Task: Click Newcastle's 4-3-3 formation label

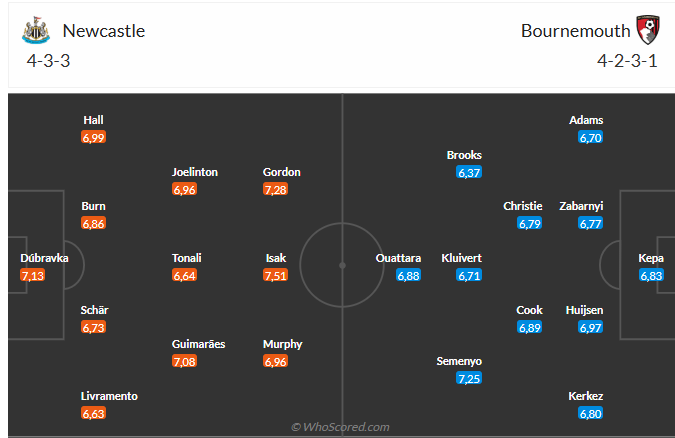Action: click(48, 61)
